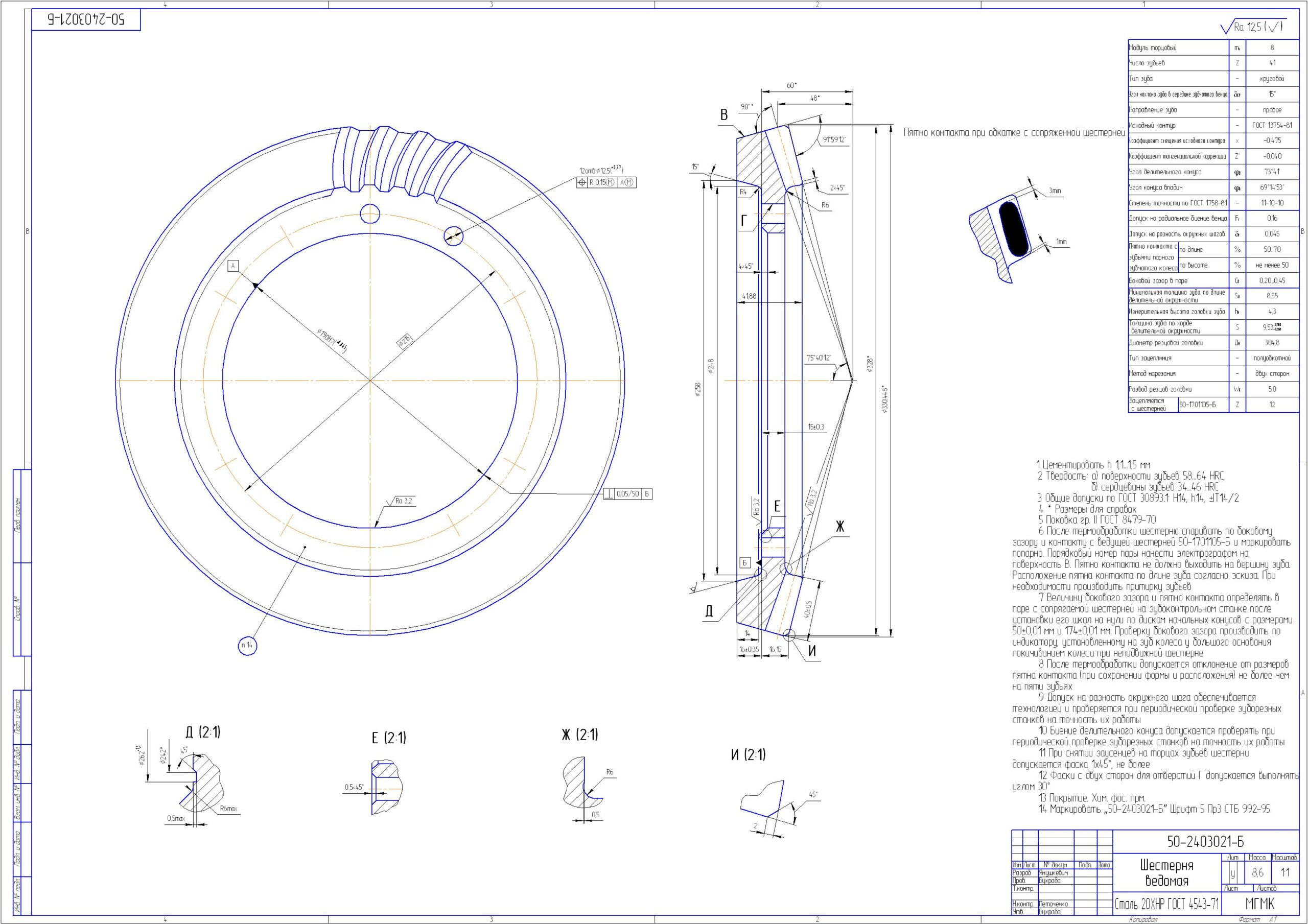Click the part name "Шестерня ведомая"
Screen dimensions: 1308x924
click(x=1166, y=873)
